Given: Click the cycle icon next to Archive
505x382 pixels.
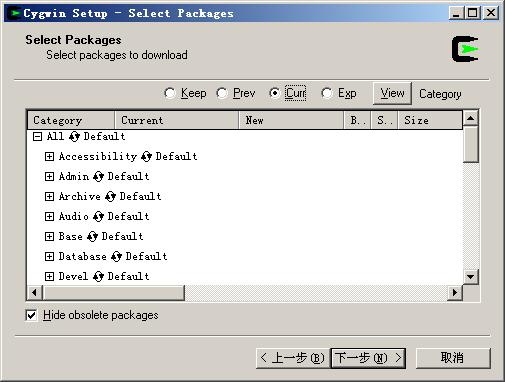Looking at the screenshot, I should click(x=110, y=196).
